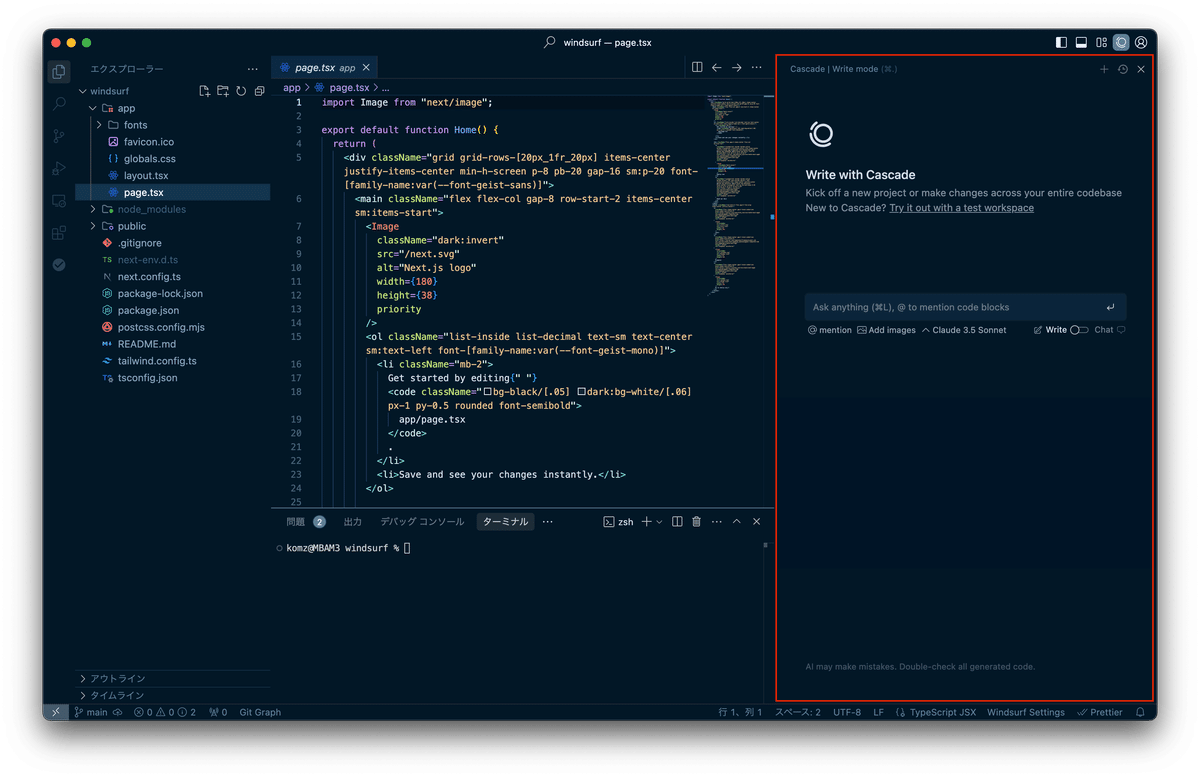This screenshot has width=1200, height=777.
Task: Create a new file in explorer
Action: tap(205, 91)
